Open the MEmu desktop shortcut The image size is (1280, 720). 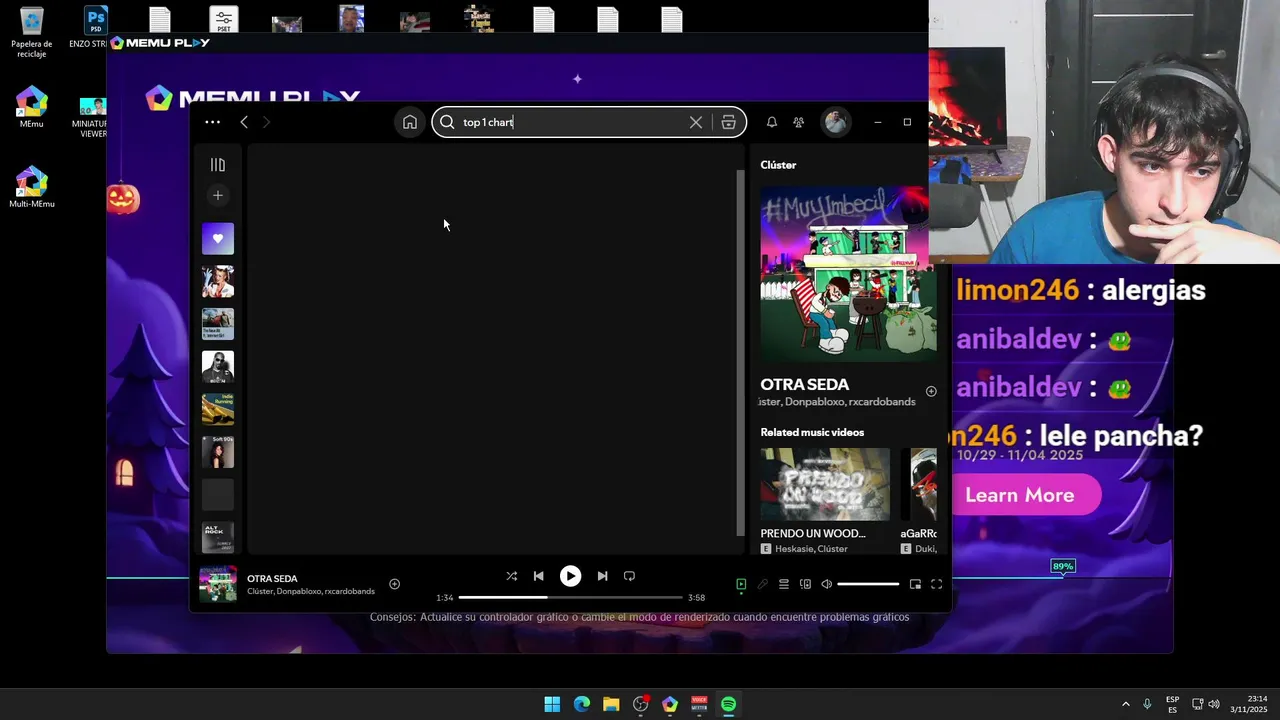click(x=31, y=108)
